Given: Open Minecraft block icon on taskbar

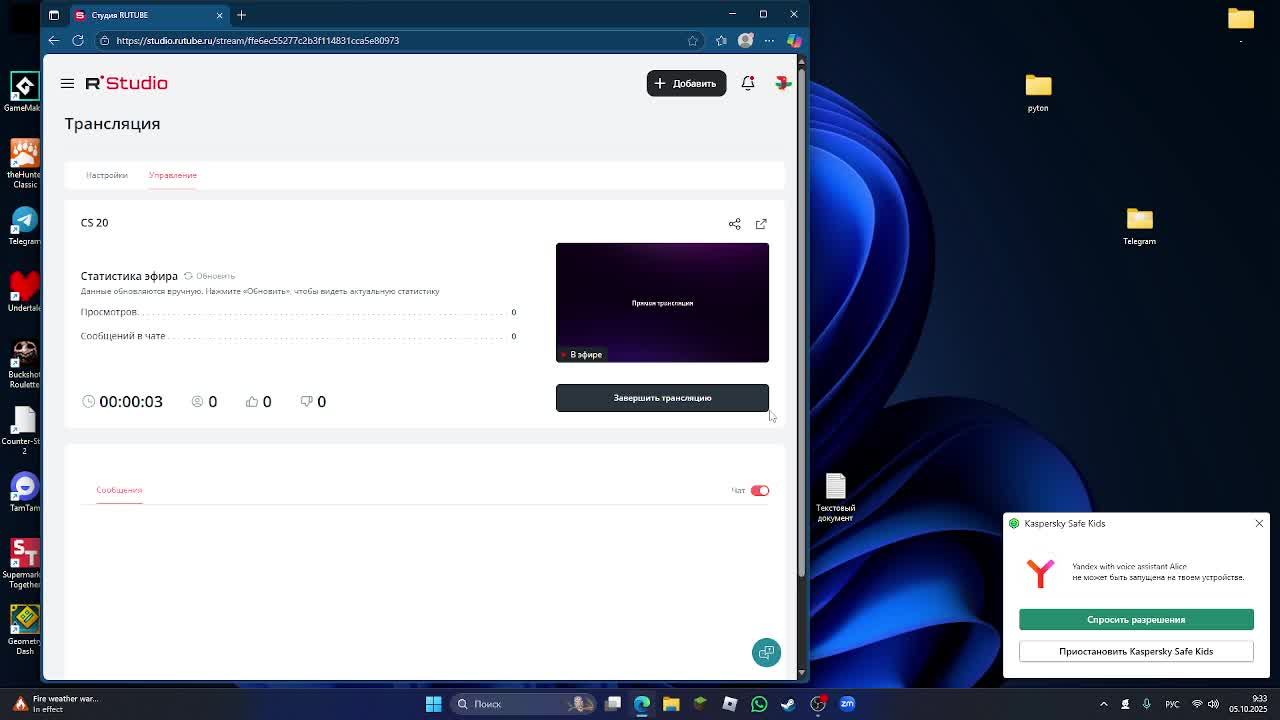Looking at the screenshot, I should (700, 704).
